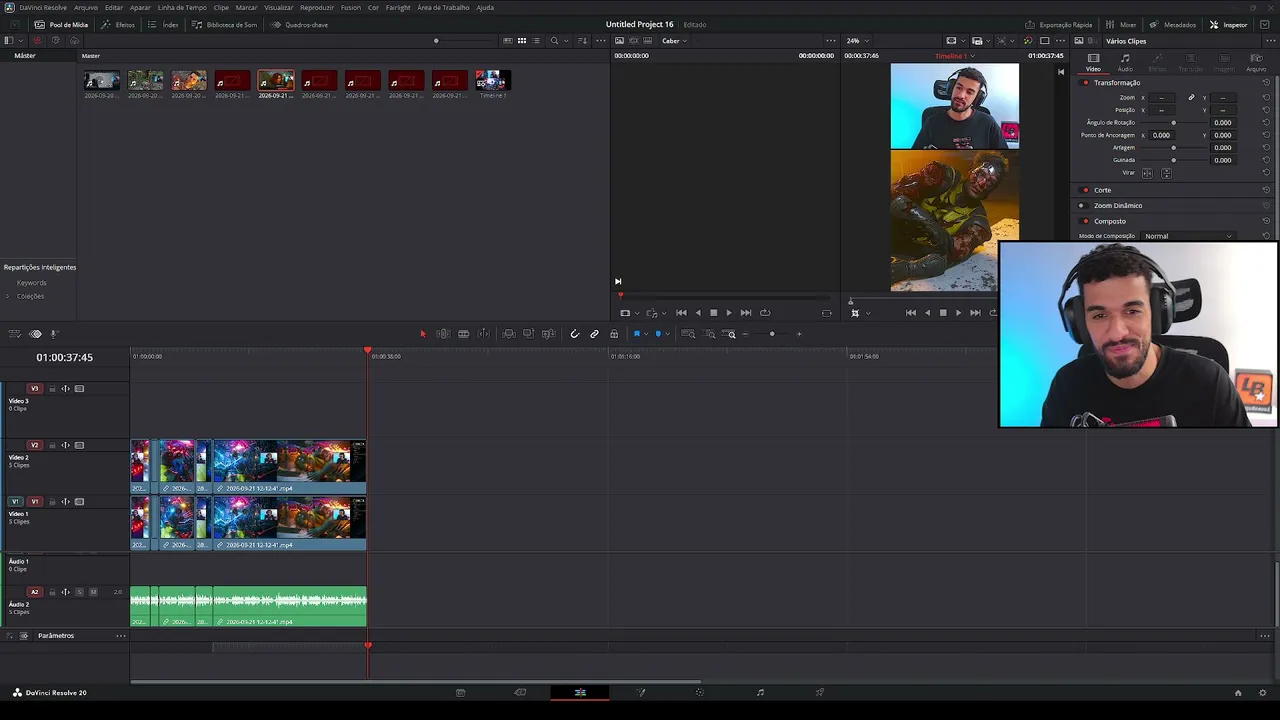Click the blue flag marker icon
The image size is (1280, 720).
click(x=637, y=334)
